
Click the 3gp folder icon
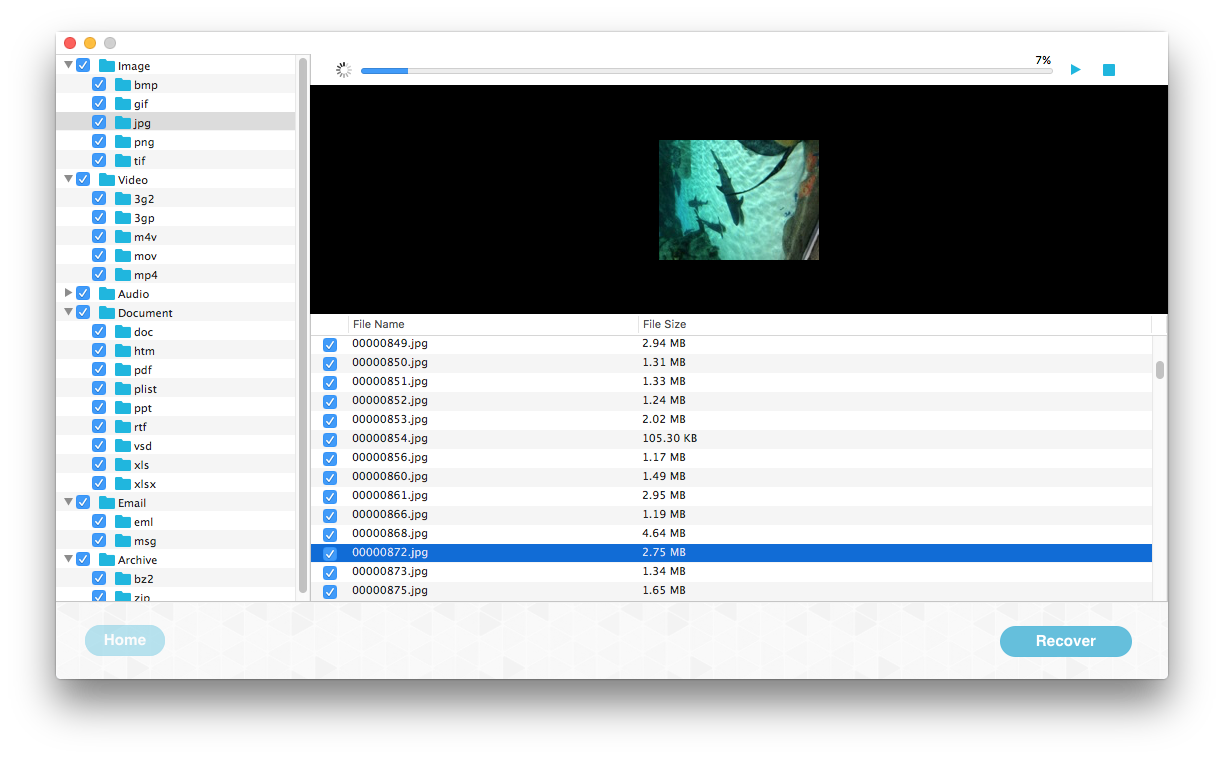coord(123,218)
